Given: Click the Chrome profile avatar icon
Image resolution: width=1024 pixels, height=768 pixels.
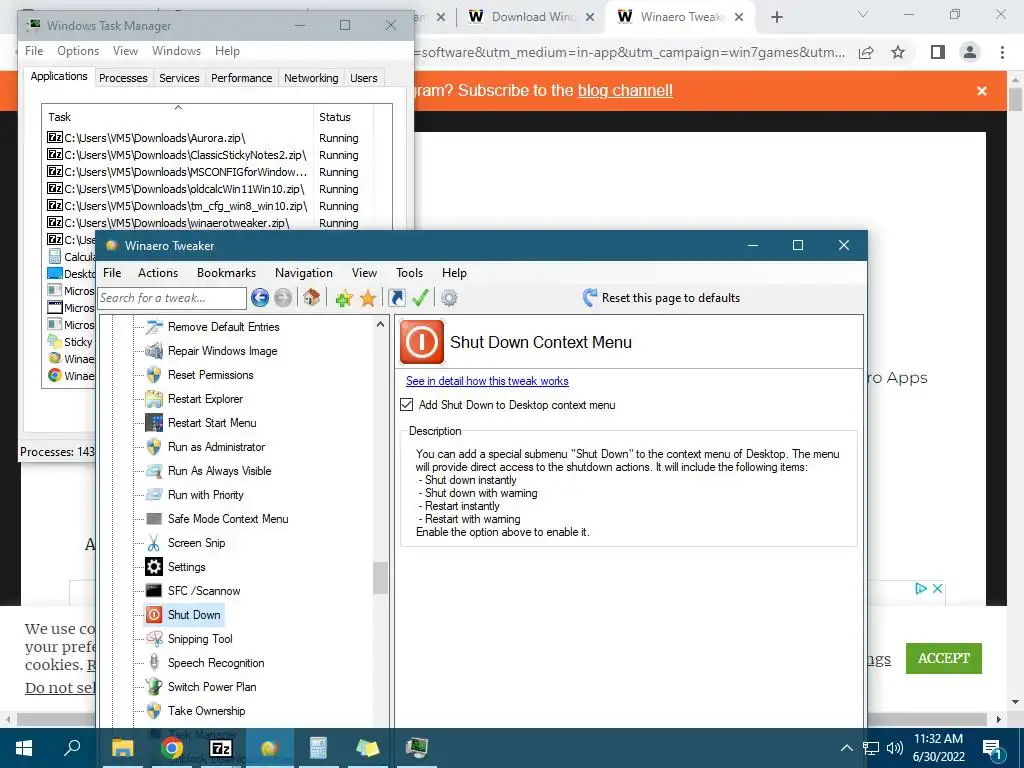Looking at the screenshot, I should coord(970,52).
